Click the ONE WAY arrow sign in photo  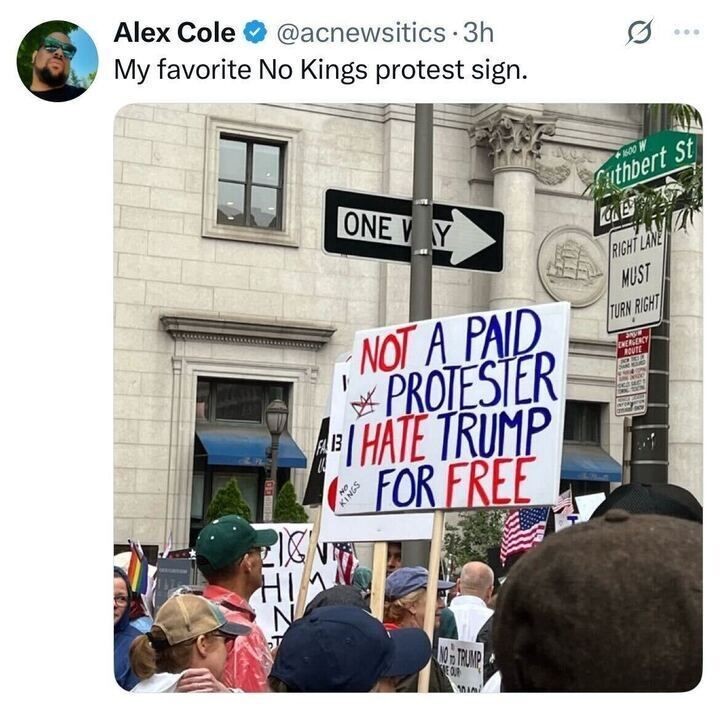coord(414,230)
